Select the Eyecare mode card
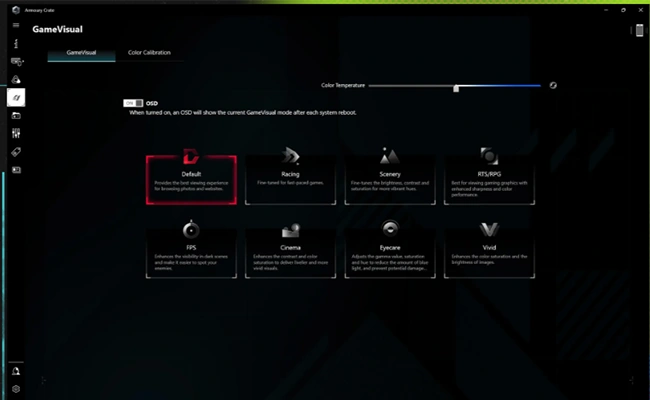 click(390, 253)
